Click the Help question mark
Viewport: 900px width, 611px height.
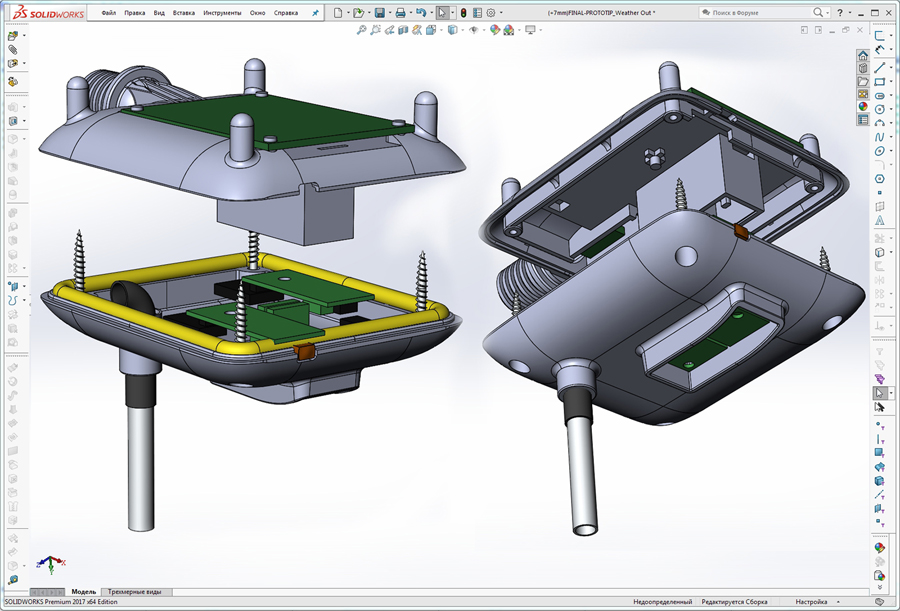pyautogui.click(x=840, y=11)
